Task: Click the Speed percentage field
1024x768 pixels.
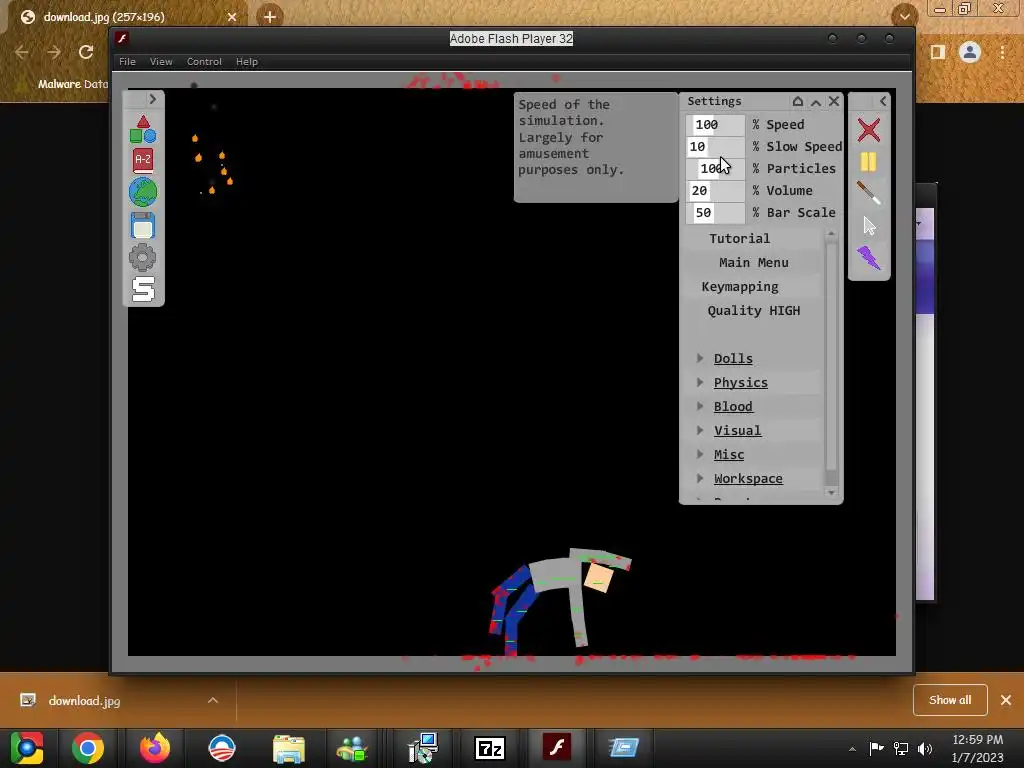Action: coord(715,124)
